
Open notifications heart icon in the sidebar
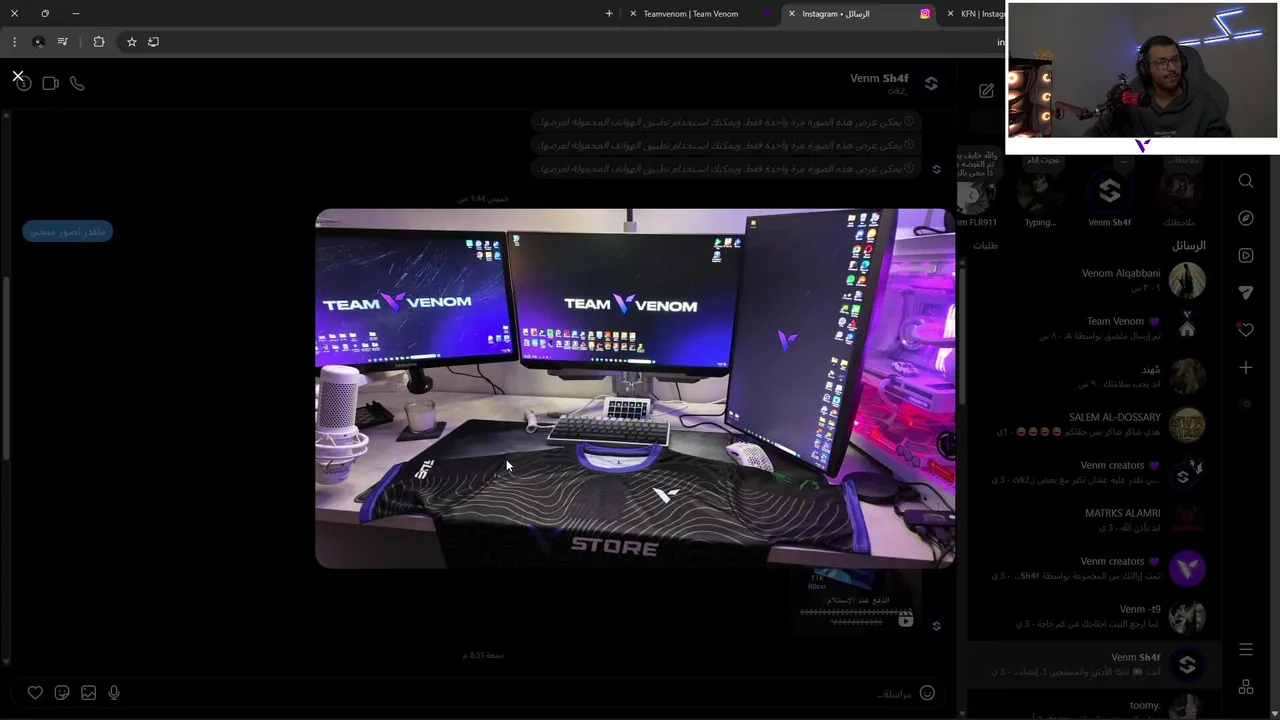pyautogui.click(x=1246, y=329)
